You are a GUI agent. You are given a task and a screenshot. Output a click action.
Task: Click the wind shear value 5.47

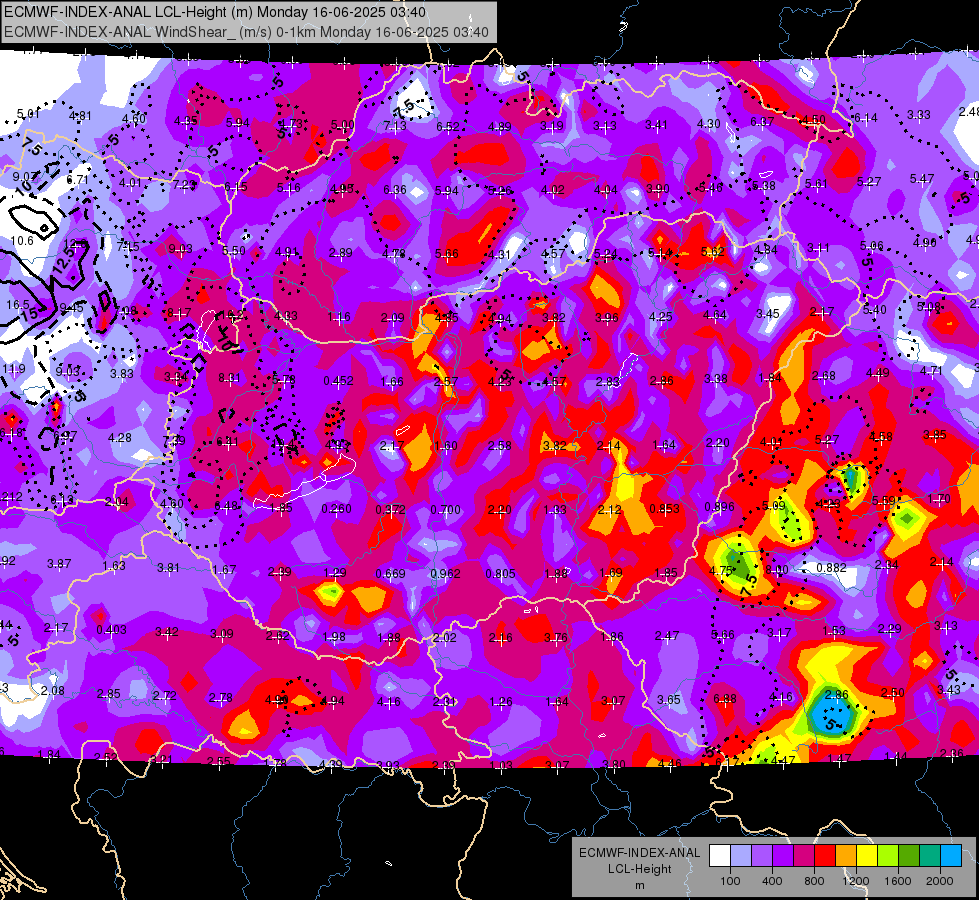click(922, 179)
